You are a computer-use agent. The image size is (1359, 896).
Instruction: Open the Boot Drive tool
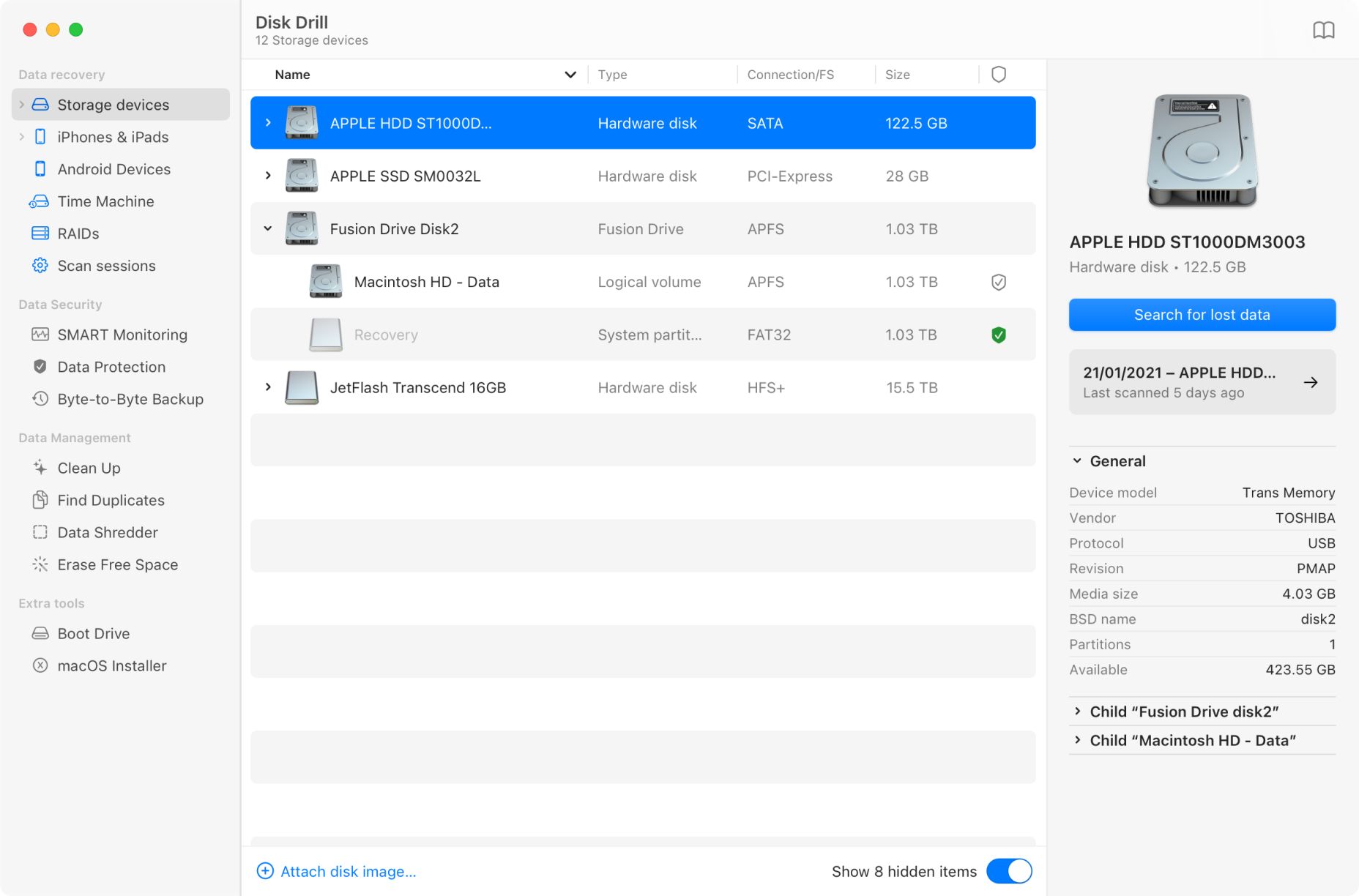click(94, 633)
